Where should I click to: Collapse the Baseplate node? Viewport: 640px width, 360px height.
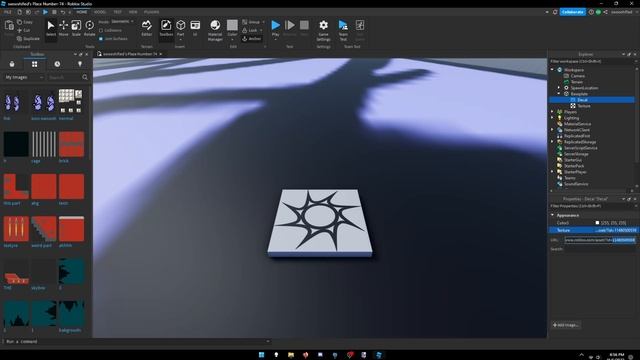click(x=559, y=94)
